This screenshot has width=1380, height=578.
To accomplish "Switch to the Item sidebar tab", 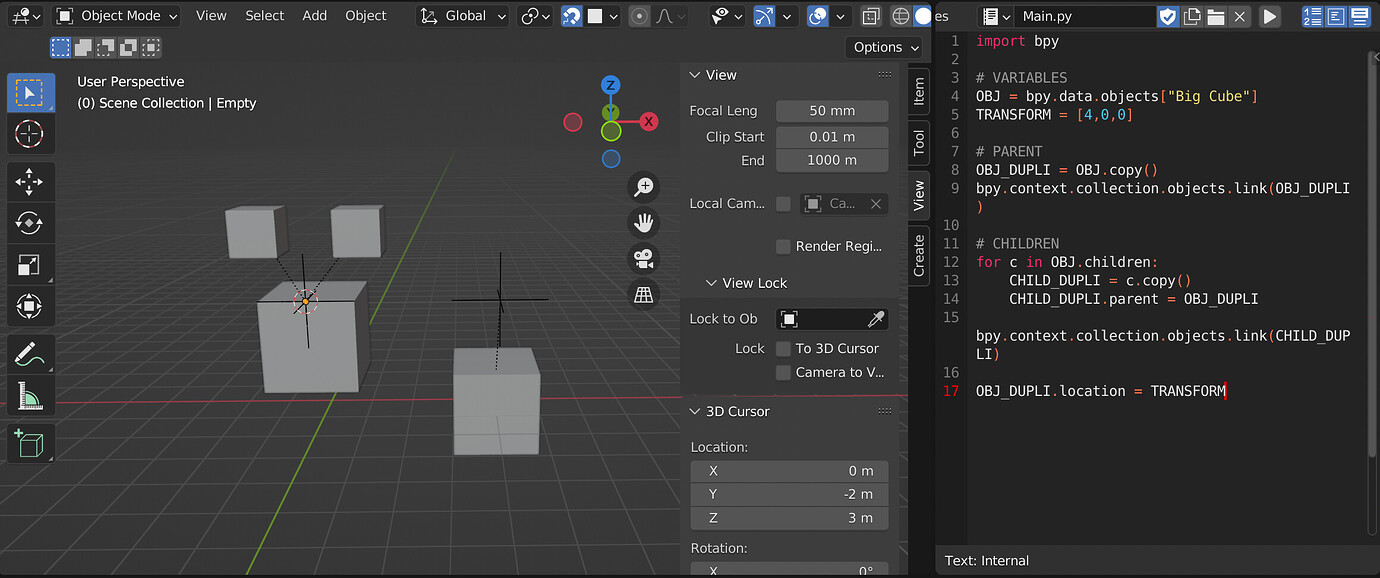I will tap(919, 92).
